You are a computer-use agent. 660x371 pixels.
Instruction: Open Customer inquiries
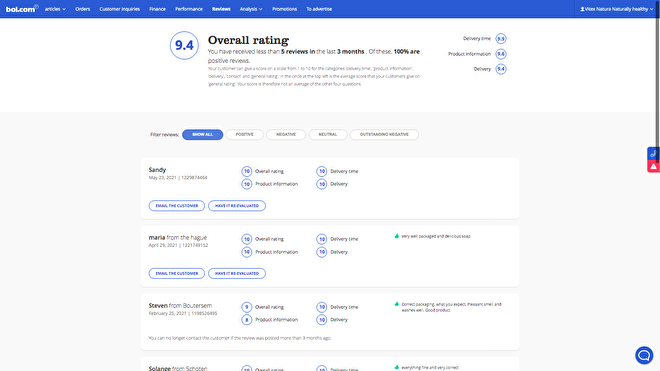pos(120,9)
